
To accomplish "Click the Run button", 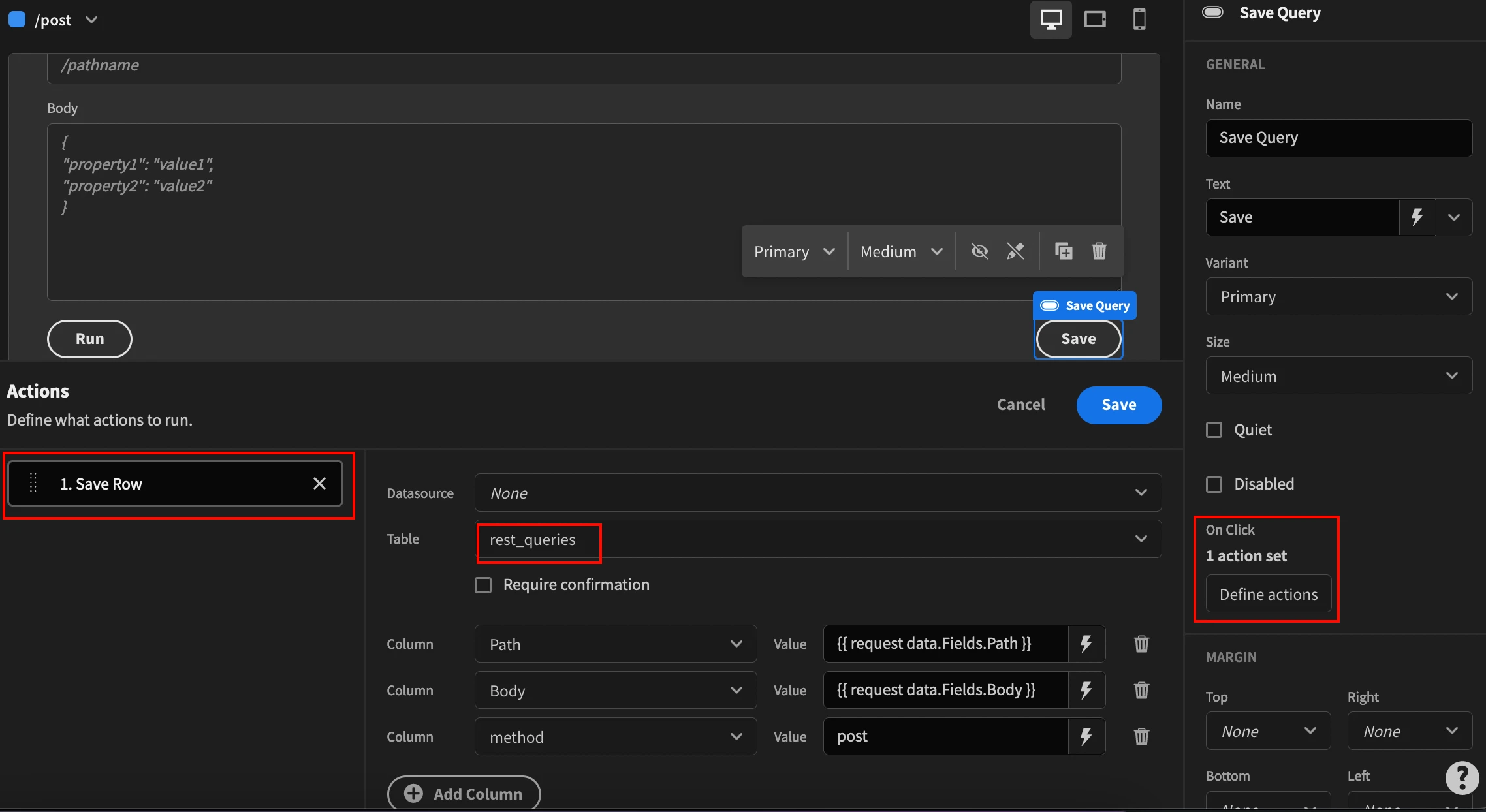I will point(89,339).
